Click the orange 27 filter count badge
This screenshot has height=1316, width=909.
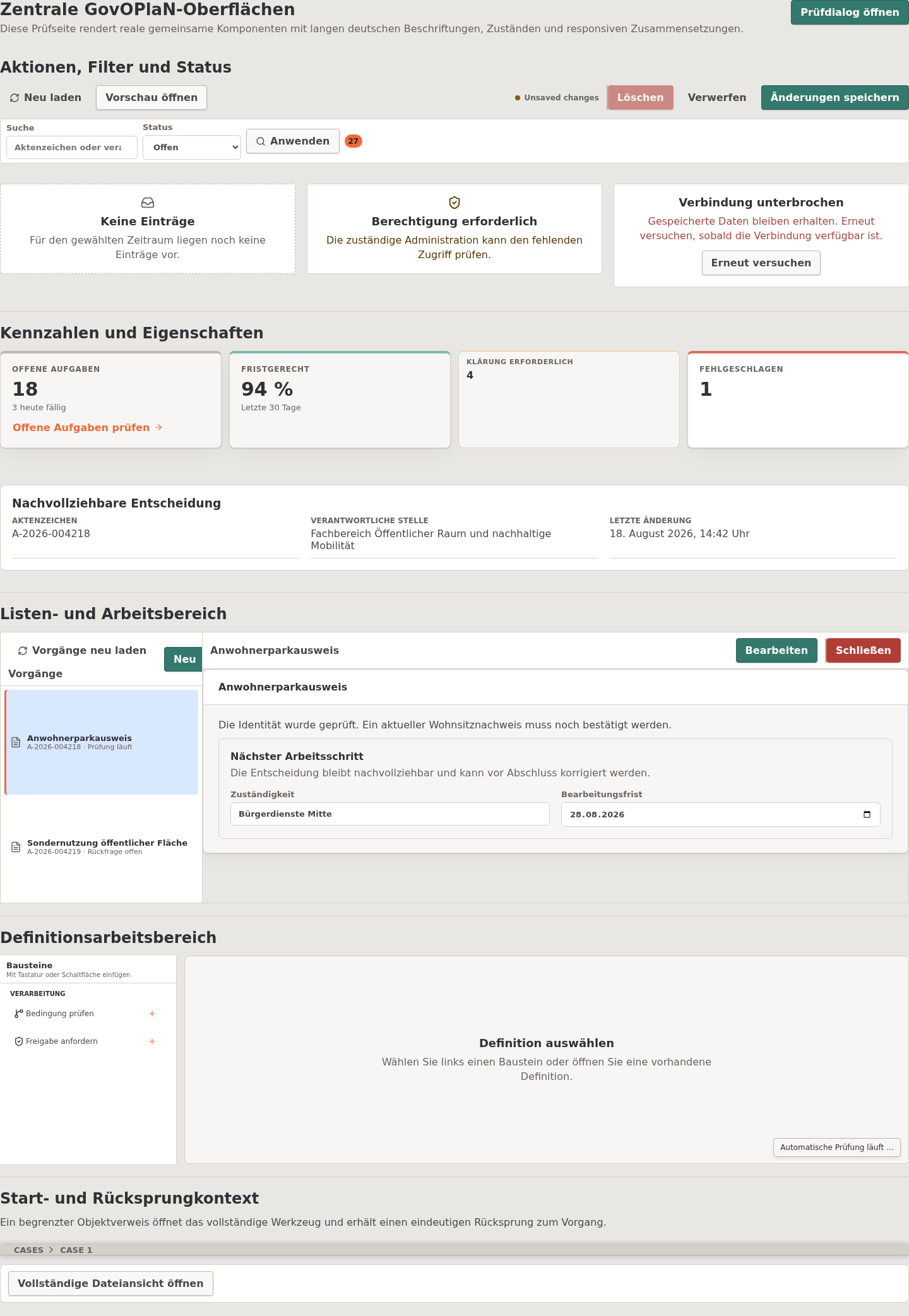(353, 141)
